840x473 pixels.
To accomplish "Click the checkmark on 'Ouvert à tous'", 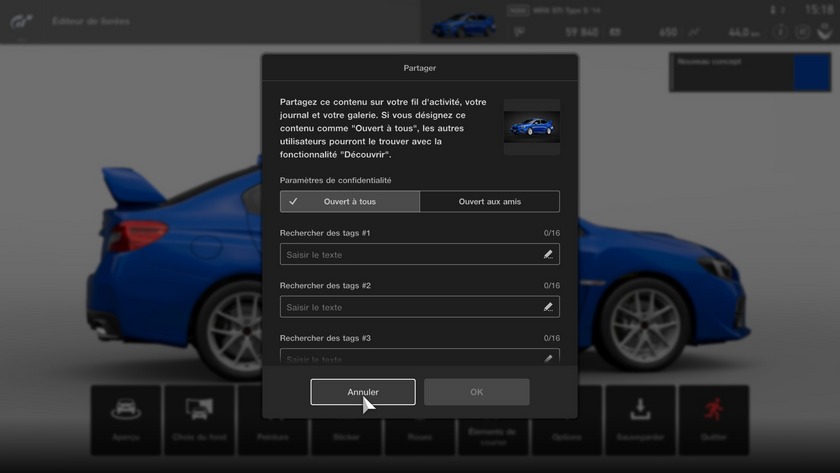I will pos(293,202).
